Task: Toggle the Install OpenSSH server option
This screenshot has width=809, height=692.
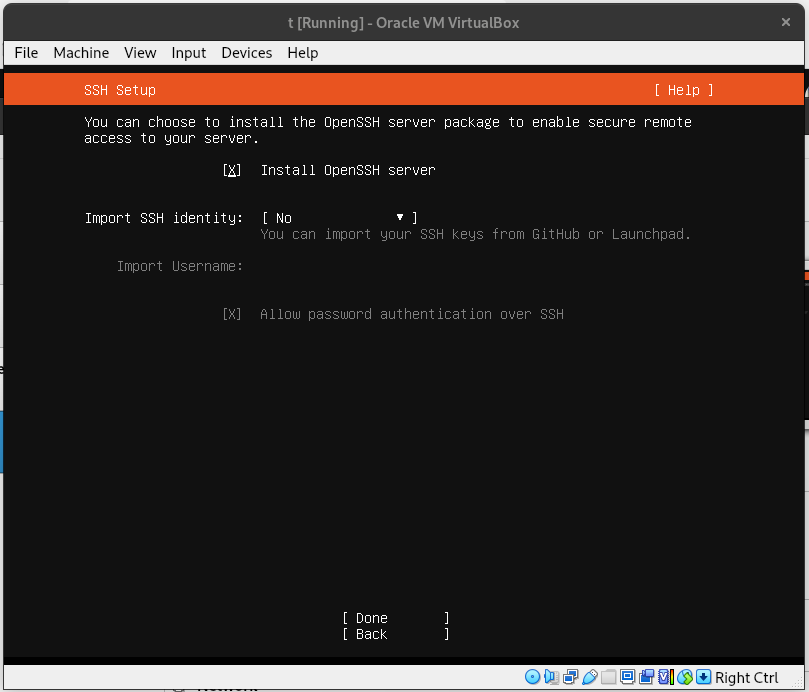Action: point(231,170)
